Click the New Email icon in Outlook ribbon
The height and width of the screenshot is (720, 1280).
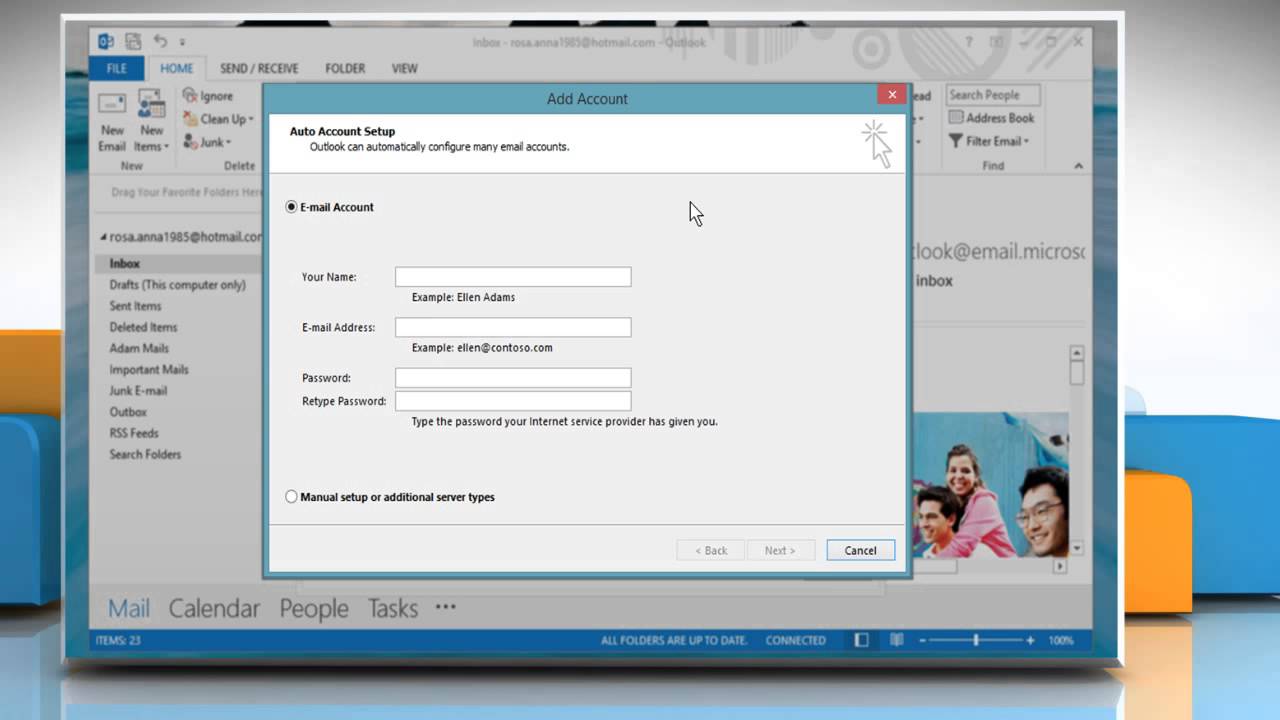coord(112,122)
